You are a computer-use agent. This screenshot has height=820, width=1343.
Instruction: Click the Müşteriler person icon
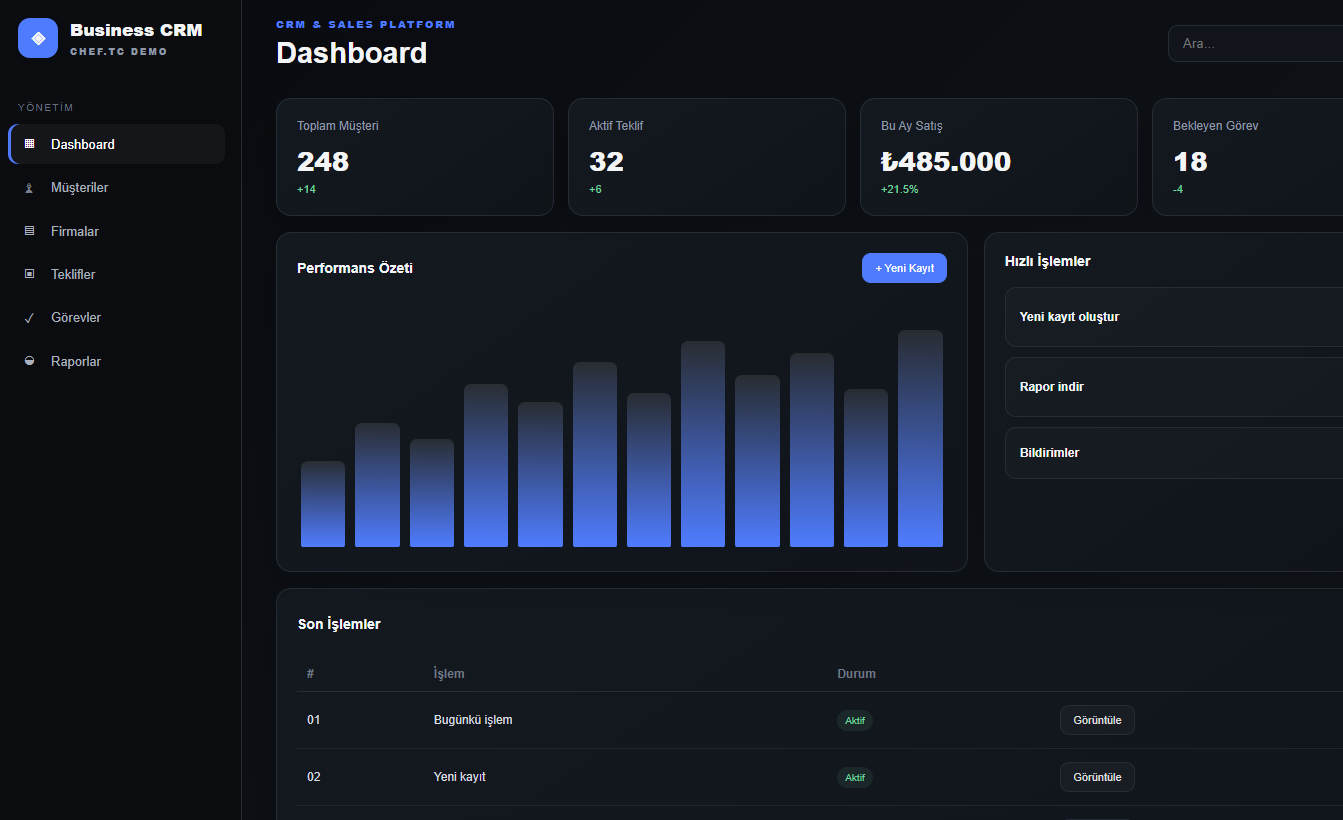[30, 187]
